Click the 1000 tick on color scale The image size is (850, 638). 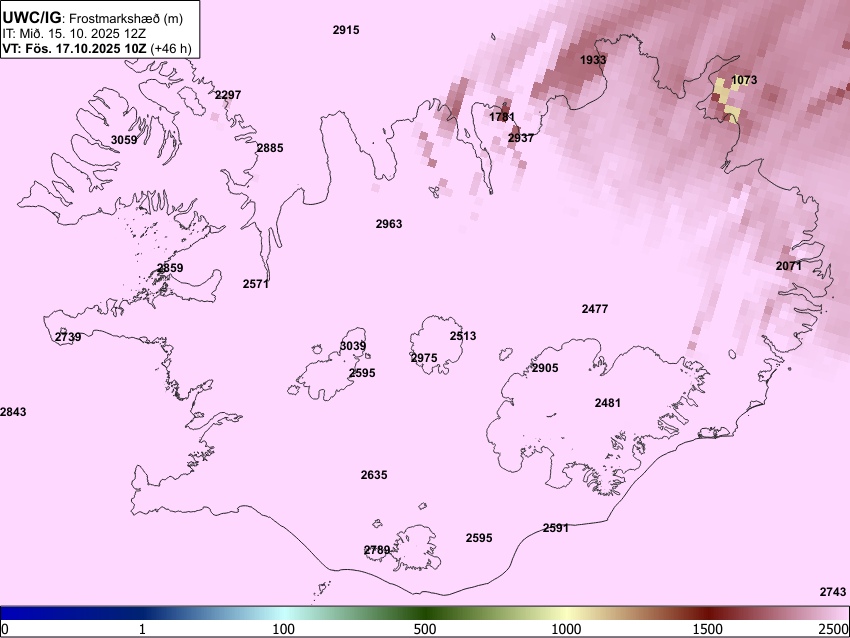coord(566,629)
